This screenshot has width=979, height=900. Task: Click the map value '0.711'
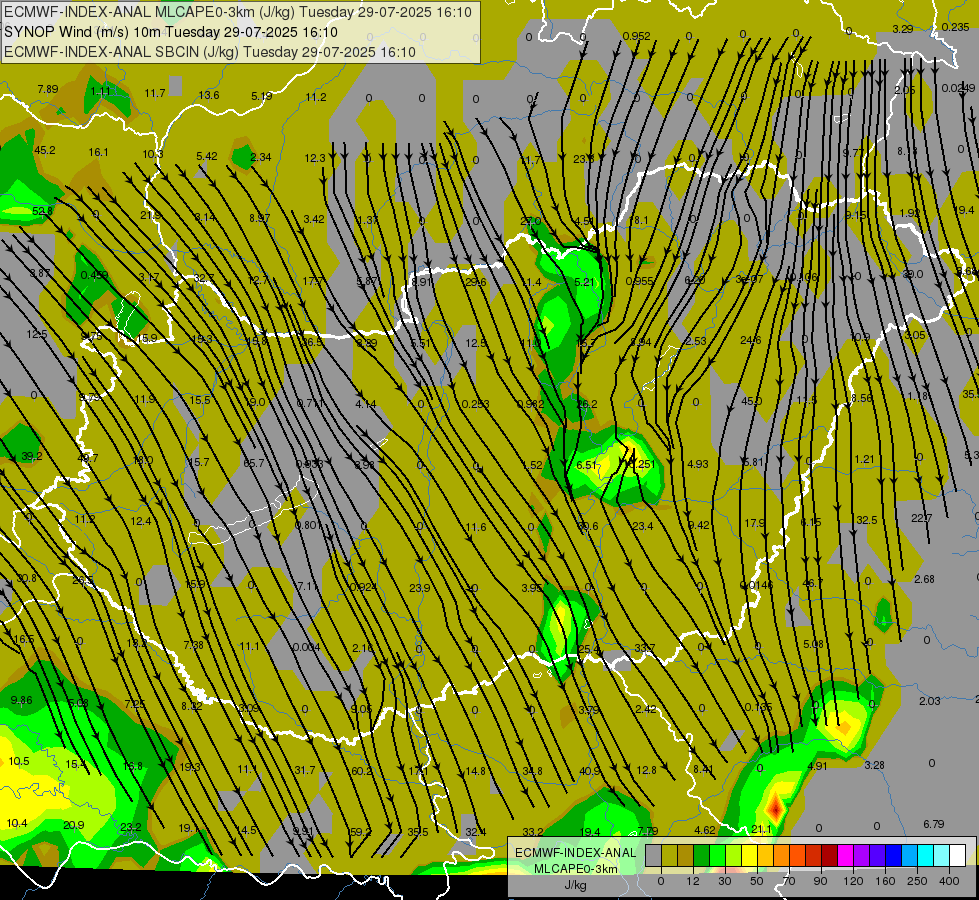(x=310, y=403)
